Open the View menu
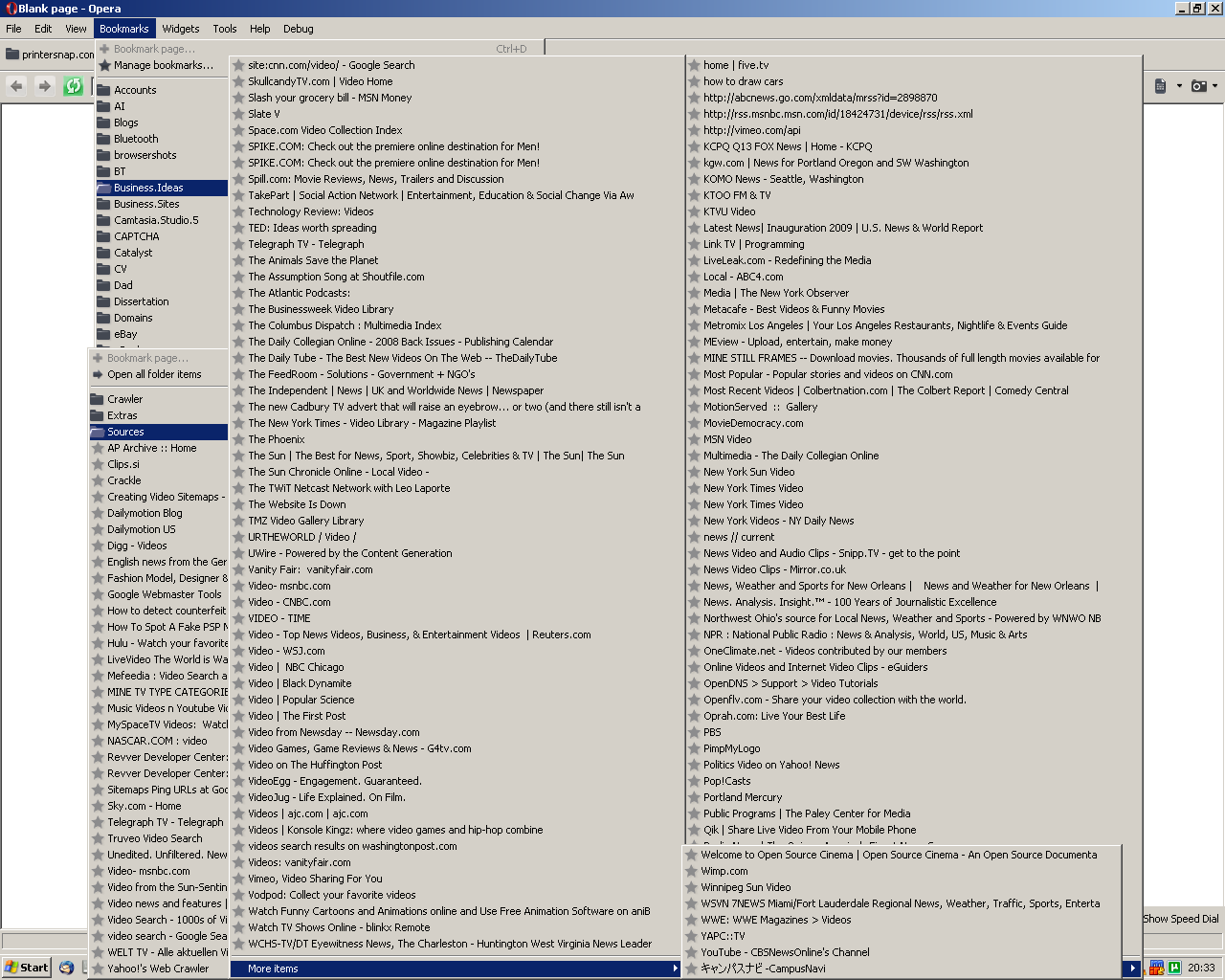Screen dimensions: 1225x980 tap(76, 29)
